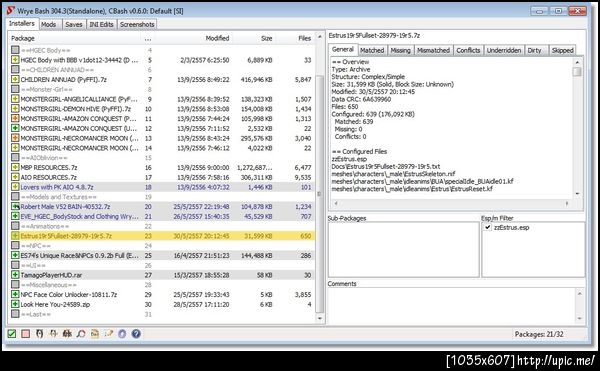Click the green checkmark status bar icon
The width and height of the screenshot is (600, 371).
[12, 334]
